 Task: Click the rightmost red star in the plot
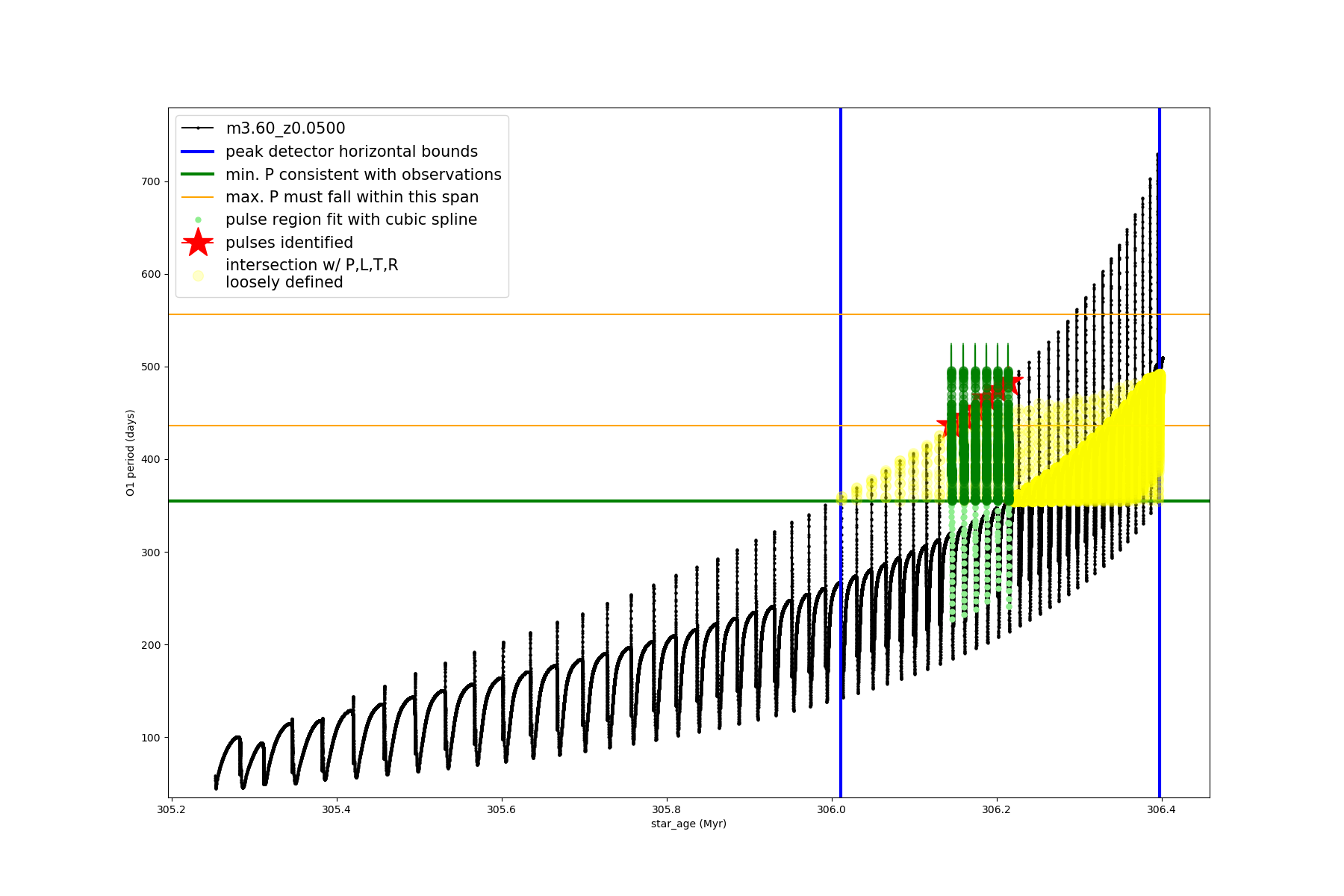pyautogui.click(x=1009, y=385)
